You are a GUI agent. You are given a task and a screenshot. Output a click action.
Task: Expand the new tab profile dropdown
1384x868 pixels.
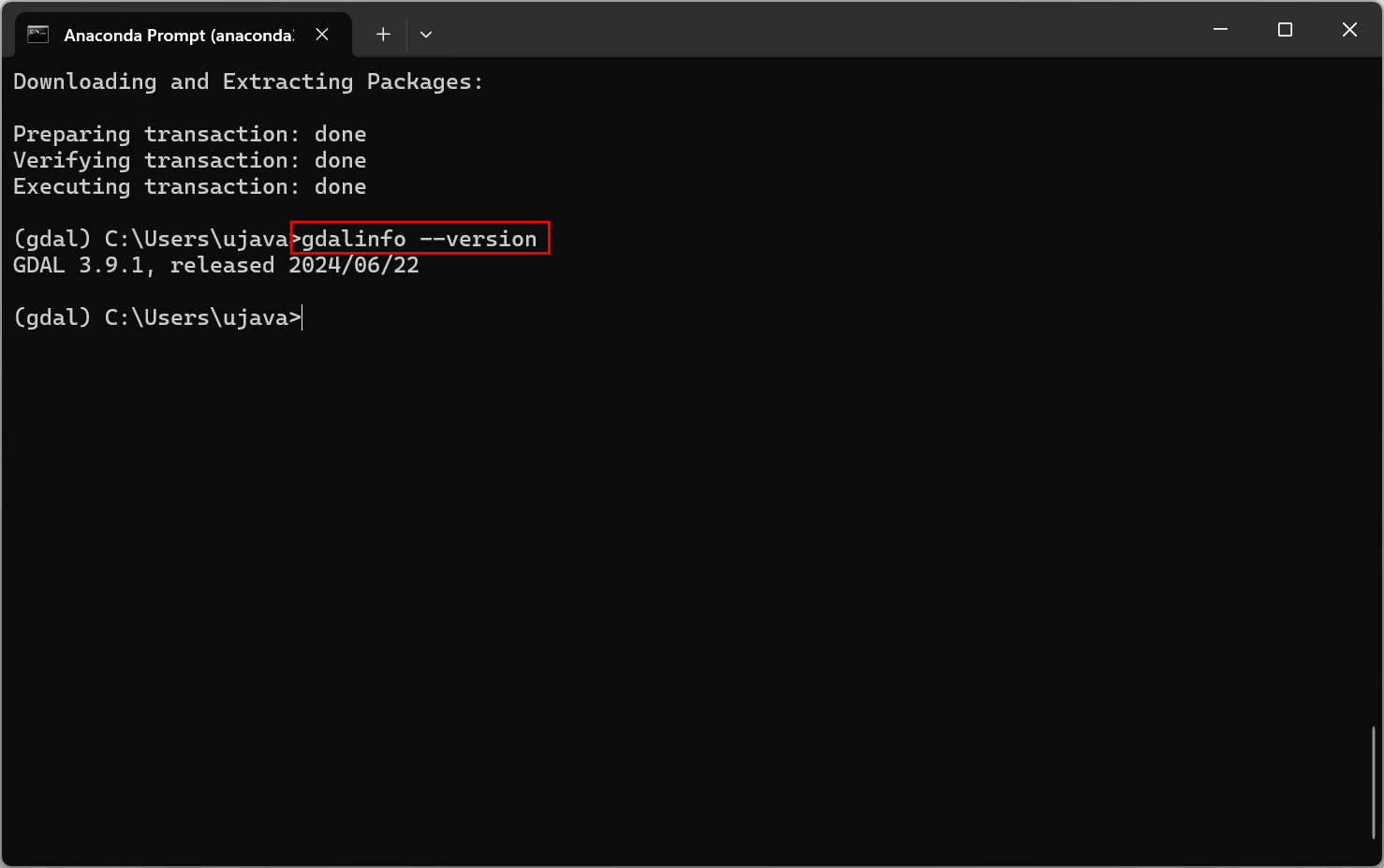pyautogui.click(x=426, y=35)
